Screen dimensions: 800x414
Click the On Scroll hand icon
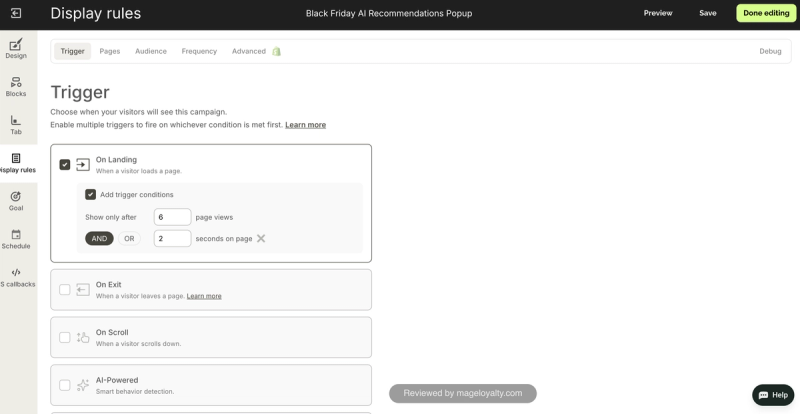pos(83,337)
